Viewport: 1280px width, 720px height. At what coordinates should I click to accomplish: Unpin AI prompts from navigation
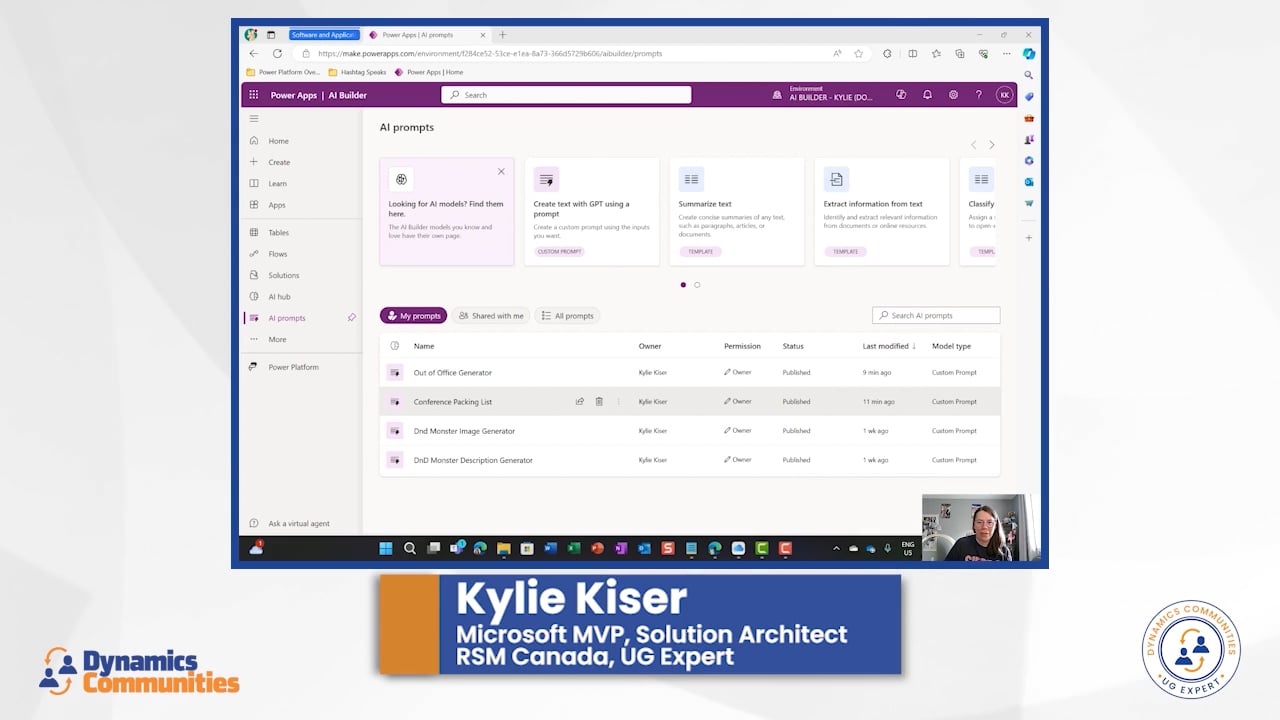351,318
